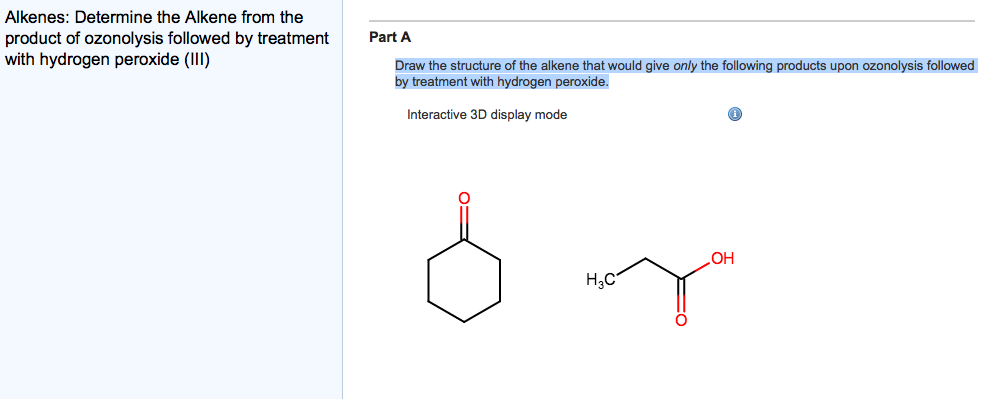
Task: Click the H3C label of the acid
Action: [600, 280]
